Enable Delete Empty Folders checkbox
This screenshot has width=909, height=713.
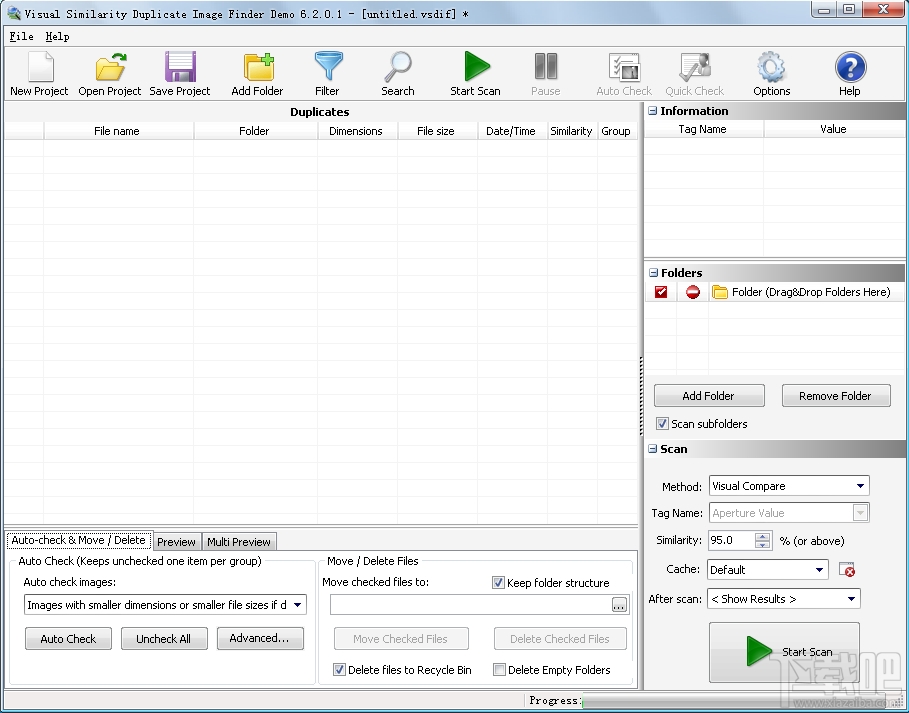[x=499, y=670]
